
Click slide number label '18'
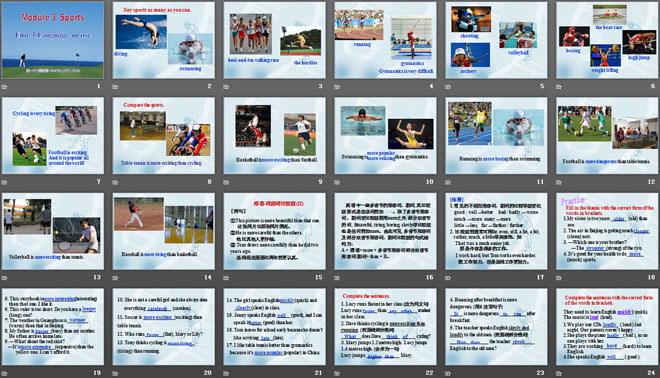[652, 277]
